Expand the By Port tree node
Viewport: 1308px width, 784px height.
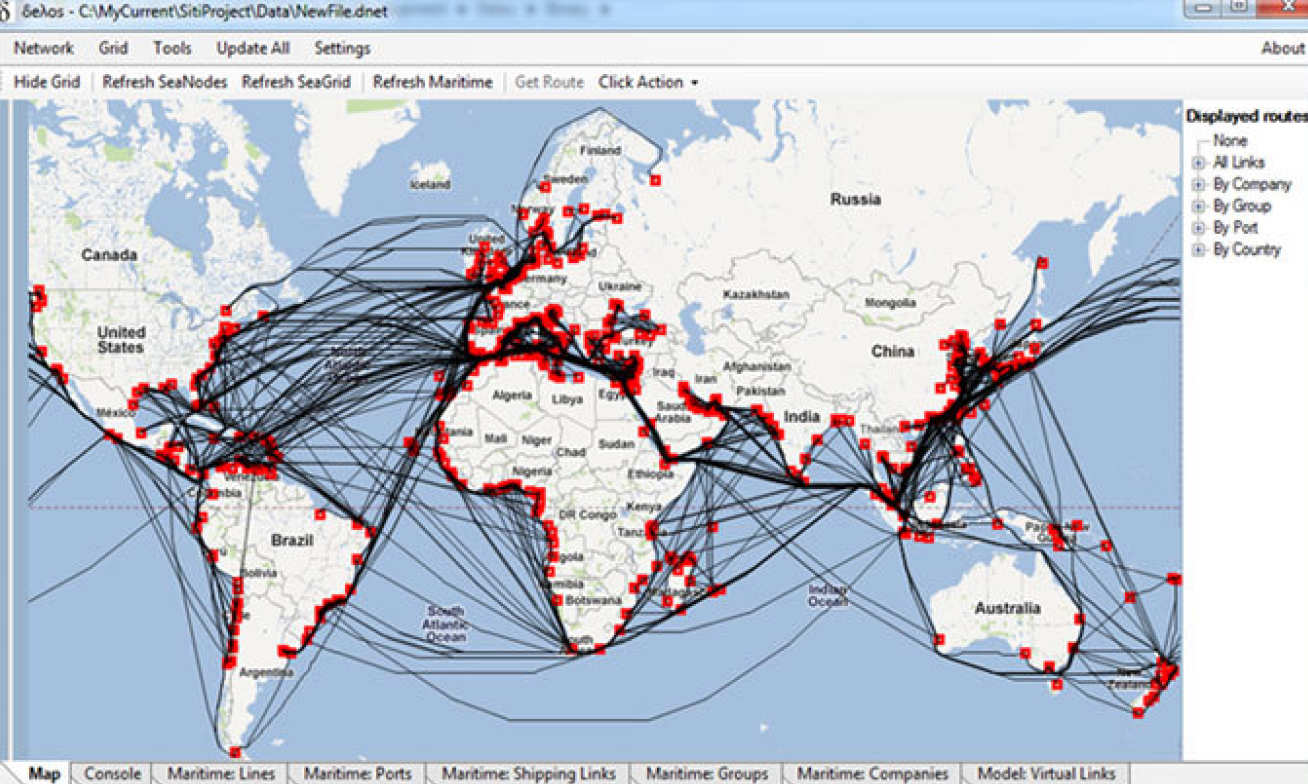click(1198, 229)
